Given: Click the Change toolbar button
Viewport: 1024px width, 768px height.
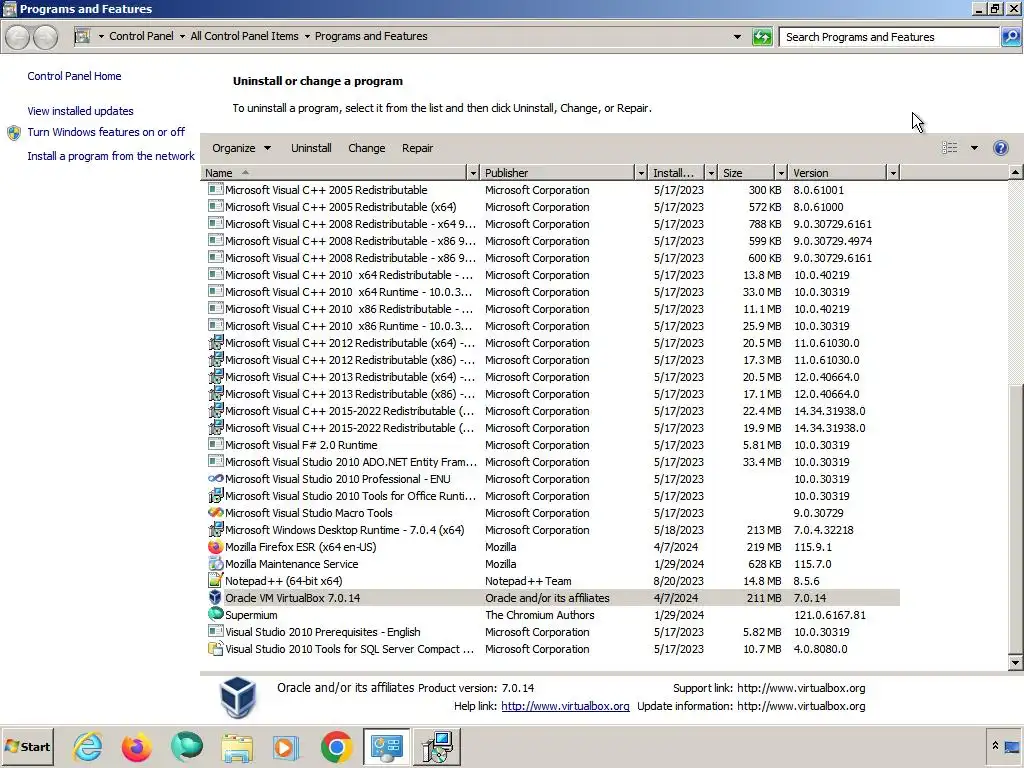Looking at the screenshot, I should [x=366, y=148].
